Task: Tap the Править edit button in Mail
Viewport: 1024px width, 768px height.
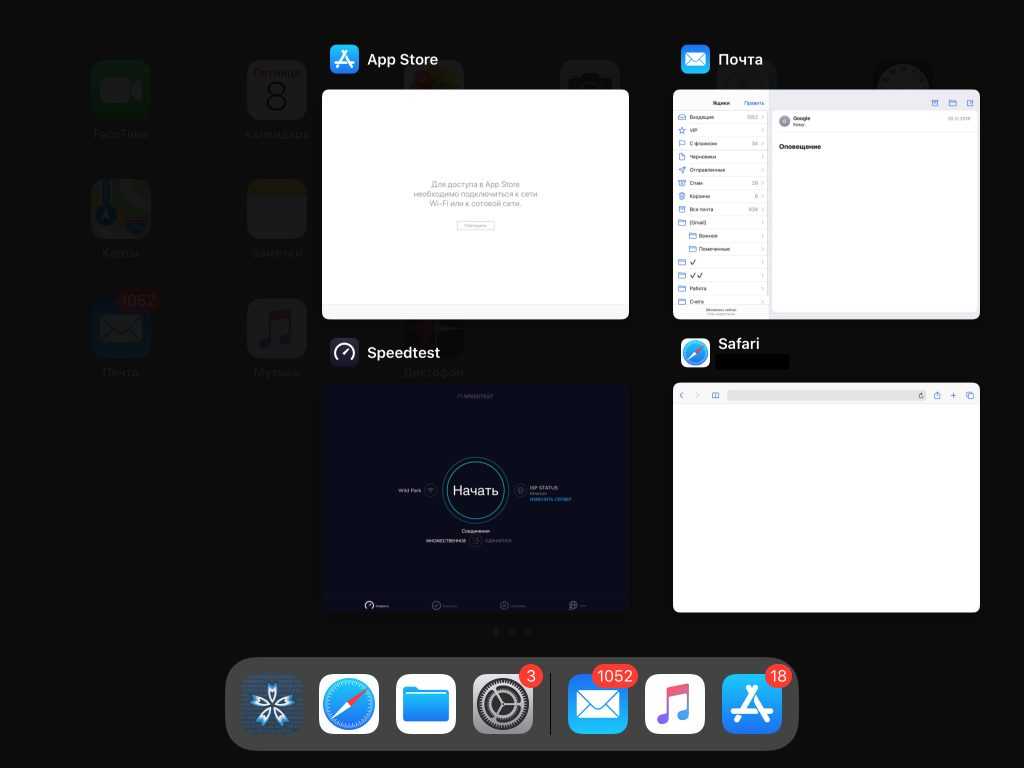Action: pyautogui.click(x=754, y=103)
